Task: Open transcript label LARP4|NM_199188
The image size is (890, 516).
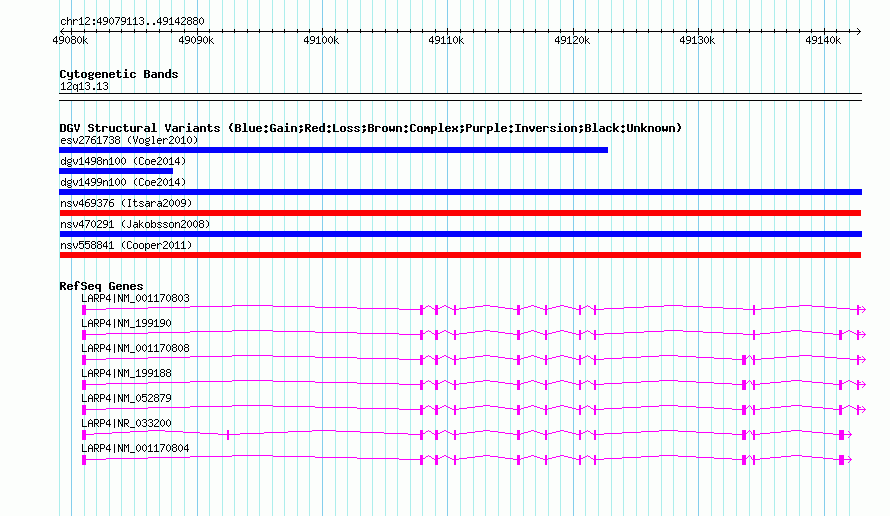Action: tap(126, 373)
